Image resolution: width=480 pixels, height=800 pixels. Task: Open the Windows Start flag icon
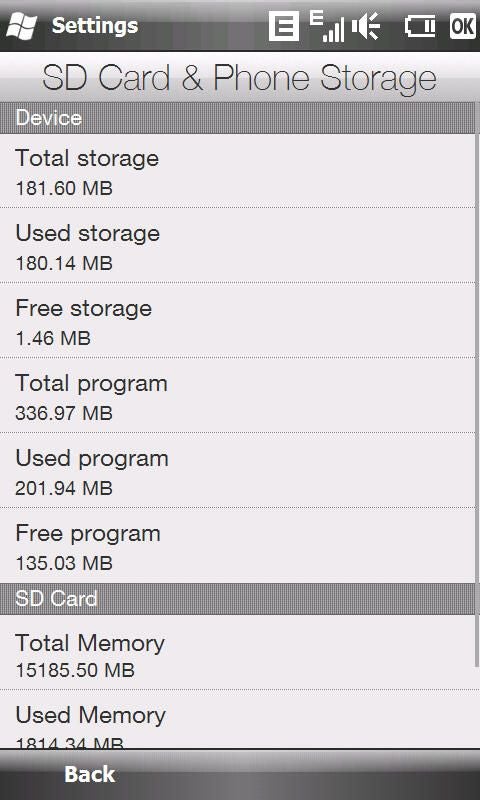coord(21,26)
